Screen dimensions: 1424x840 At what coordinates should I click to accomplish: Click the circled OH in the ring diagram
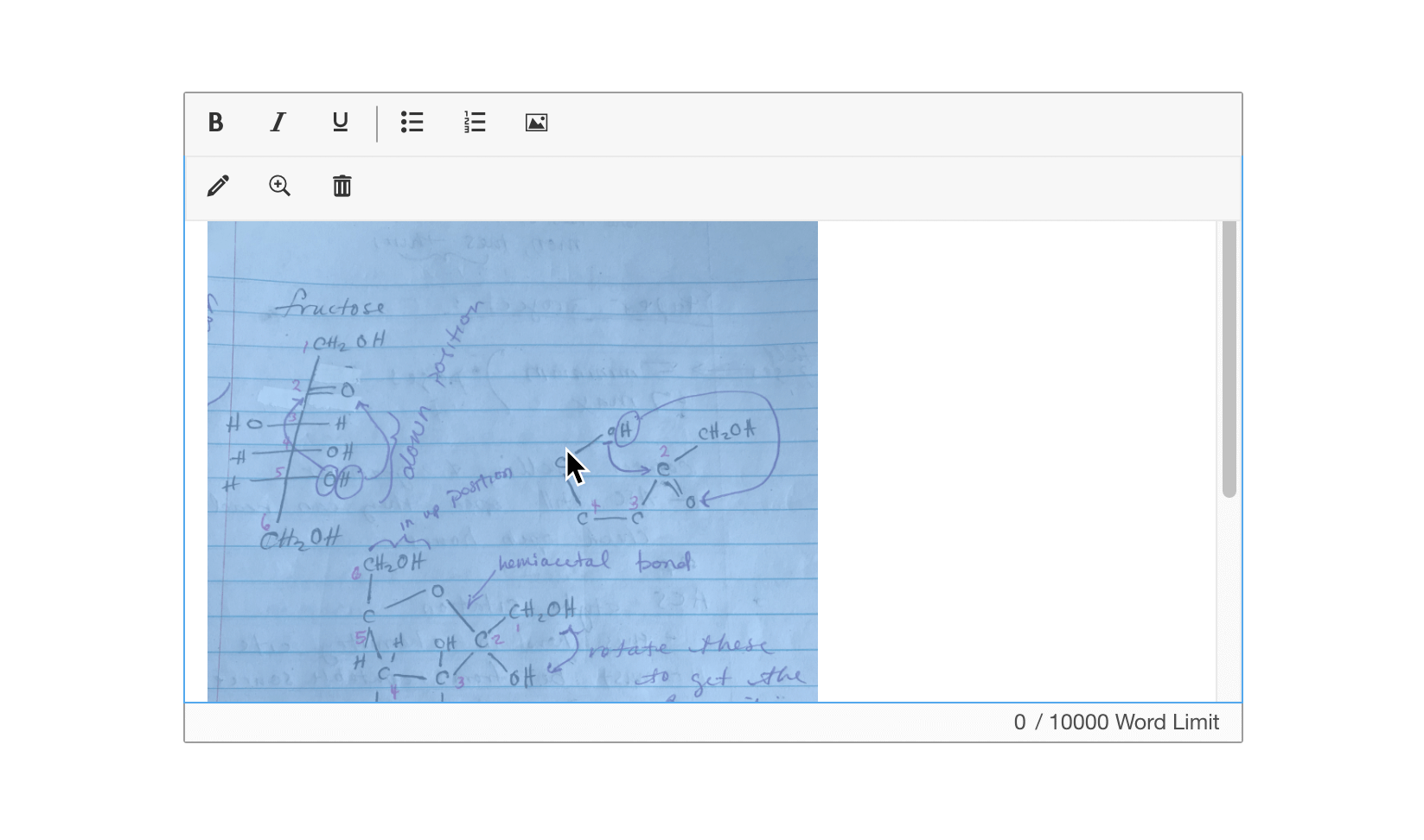click(x=622, y=430)
